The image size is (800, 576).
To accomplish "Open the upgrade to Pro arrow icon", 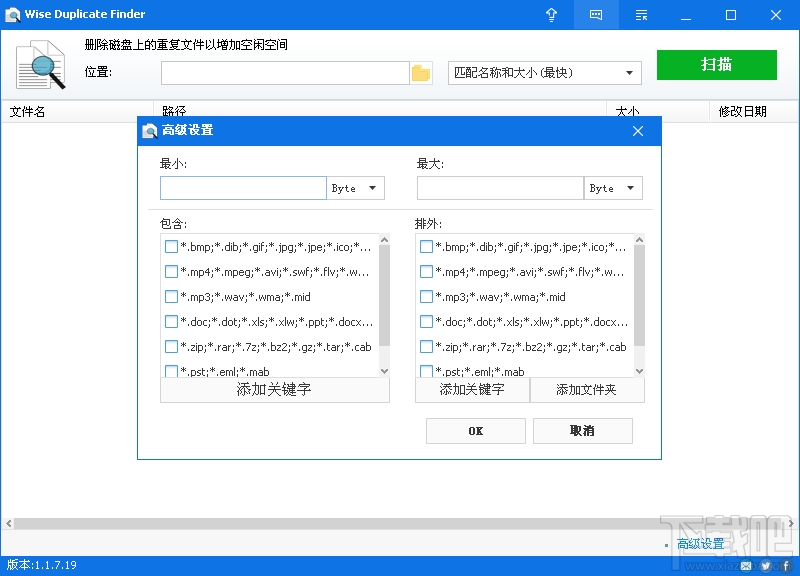I will click(551, 14).
